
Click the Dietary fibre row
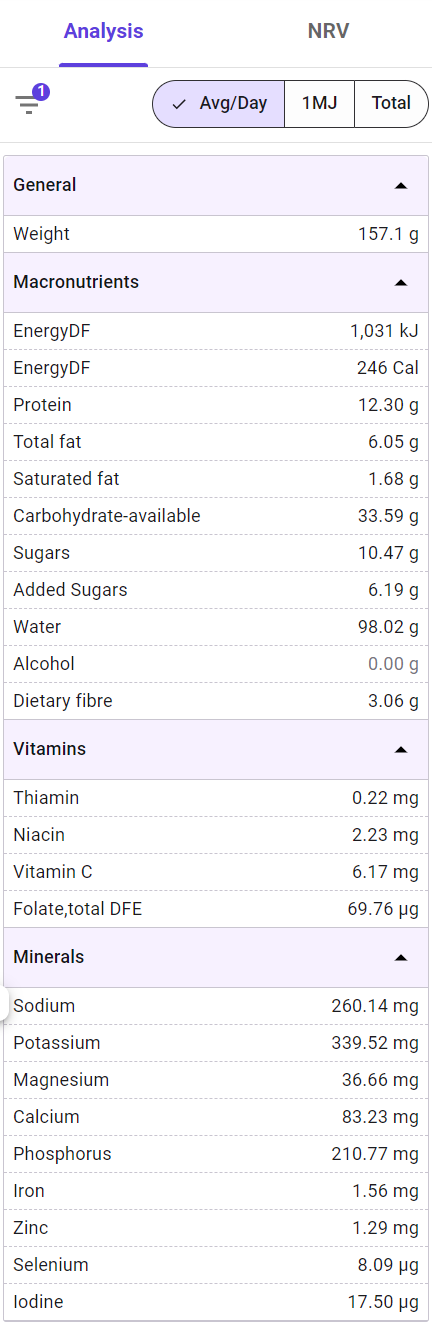(x=216, y=701)
